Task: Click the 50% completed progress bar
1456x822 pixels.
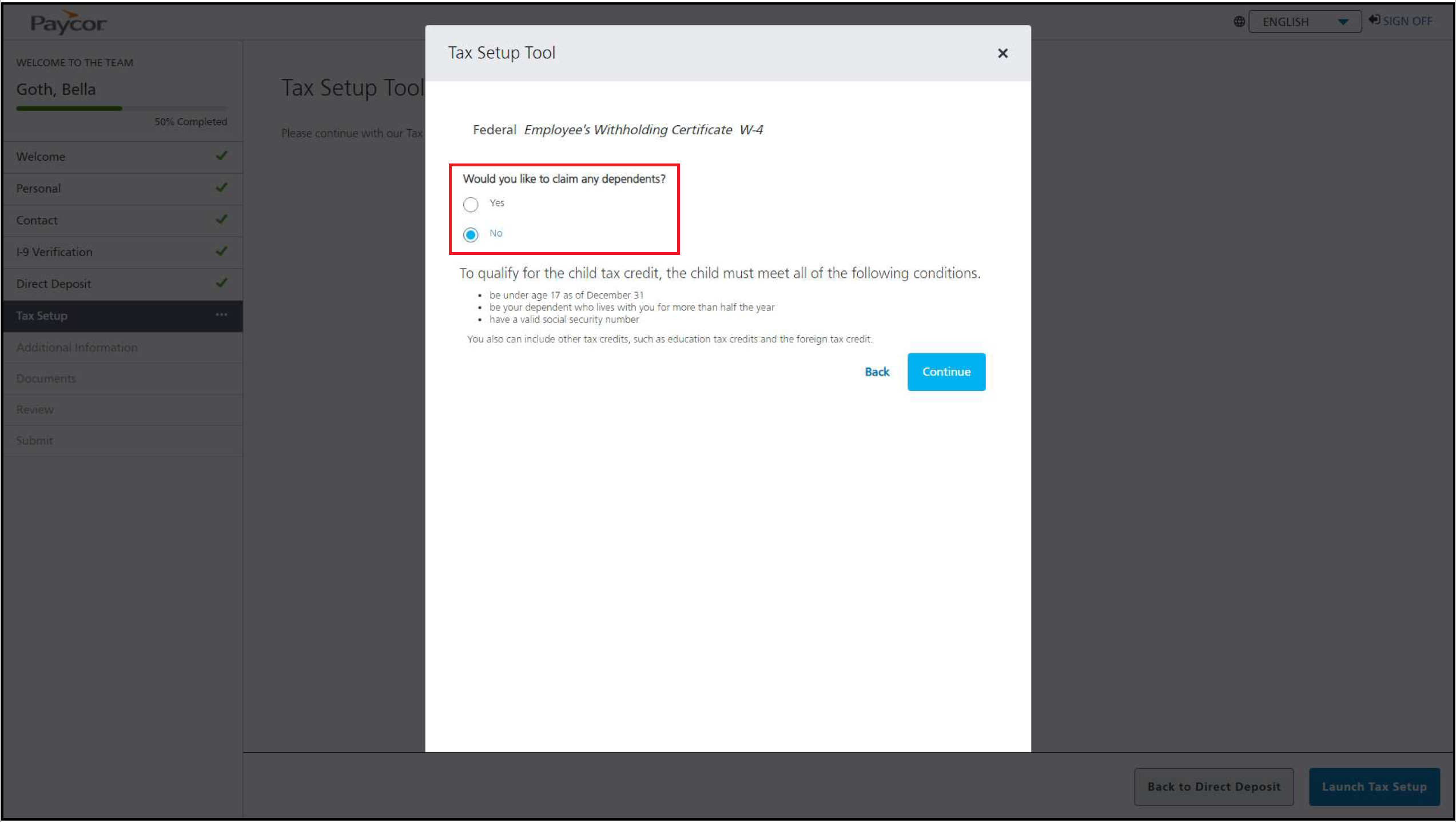Action: point(121,108)
